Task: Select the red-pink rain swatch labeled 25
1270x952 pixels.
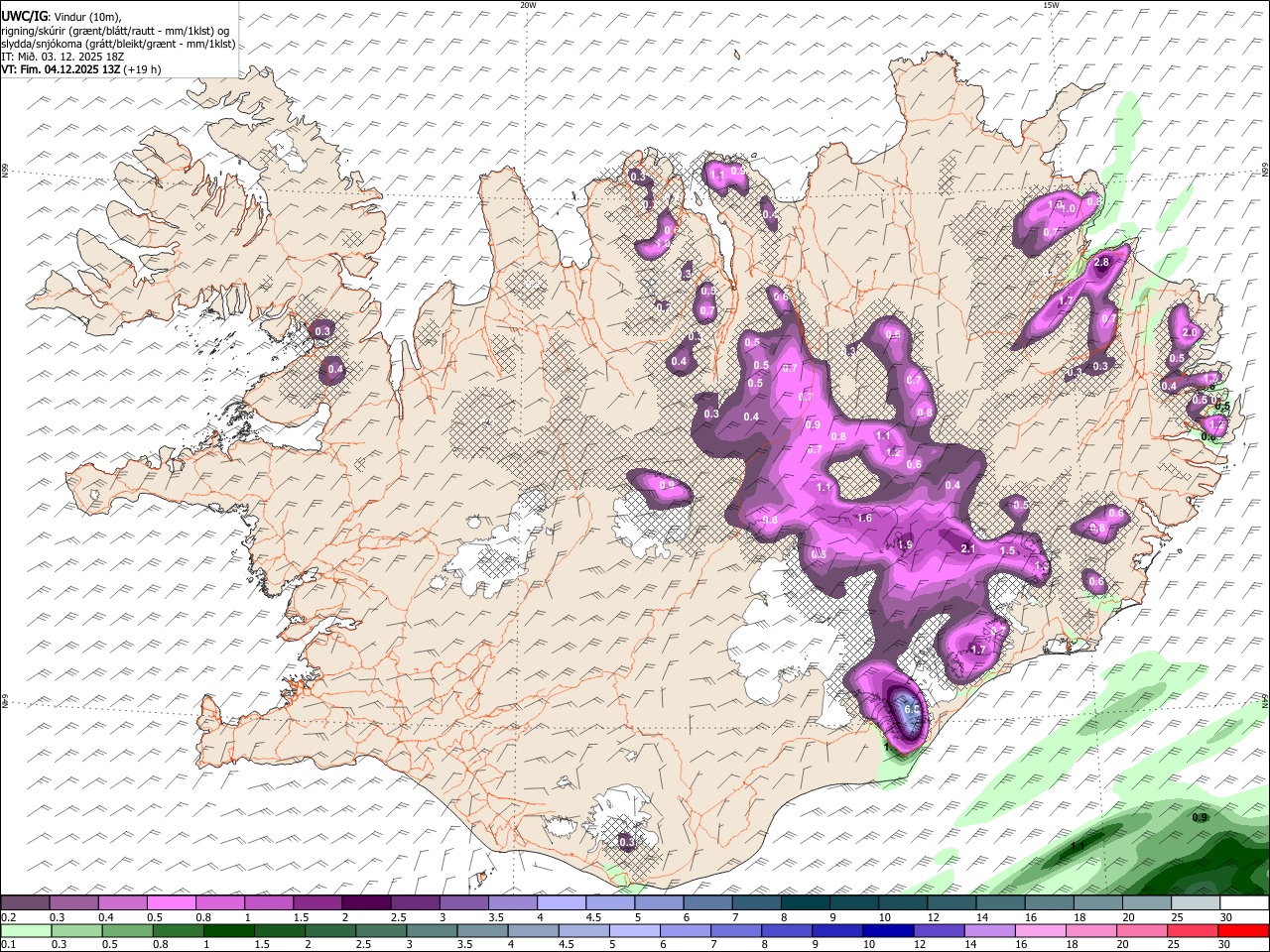Action: click(1193, 931)
